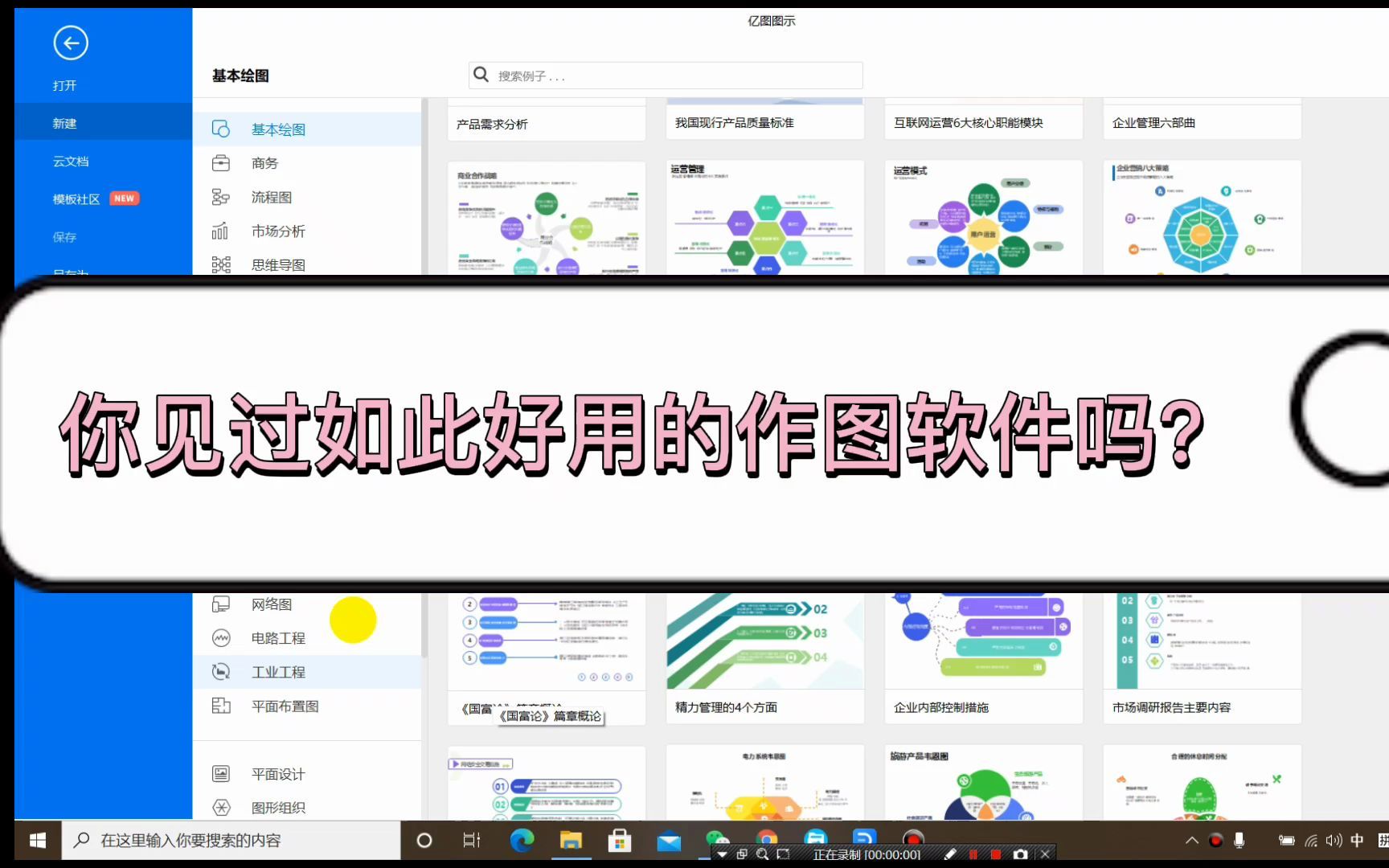The width and height of the screenshot is (1389, 868).
Task: Select the 平面布置图 category icon
Action: [x=220, y=706]
